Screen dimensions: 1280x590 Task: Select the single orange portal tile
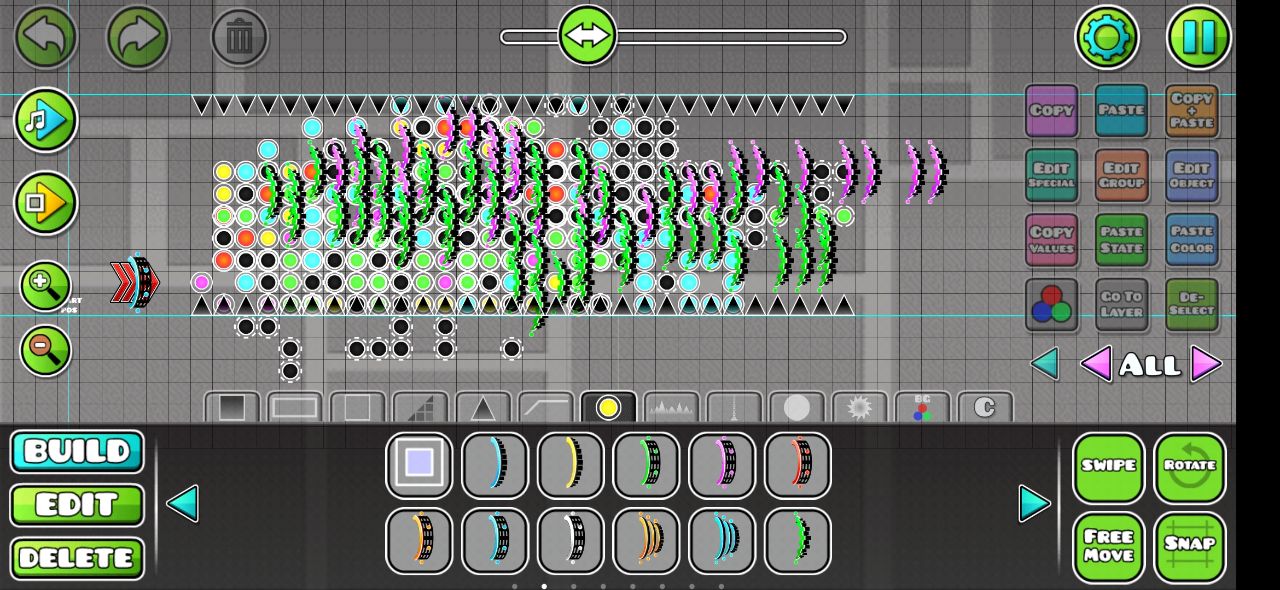point(419,541)
